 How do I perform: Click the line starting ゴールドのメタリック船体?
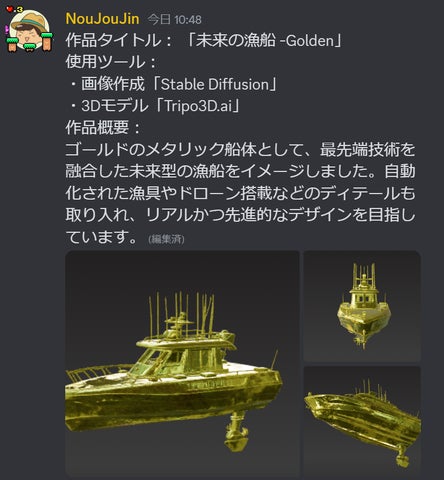pos(240,150)
